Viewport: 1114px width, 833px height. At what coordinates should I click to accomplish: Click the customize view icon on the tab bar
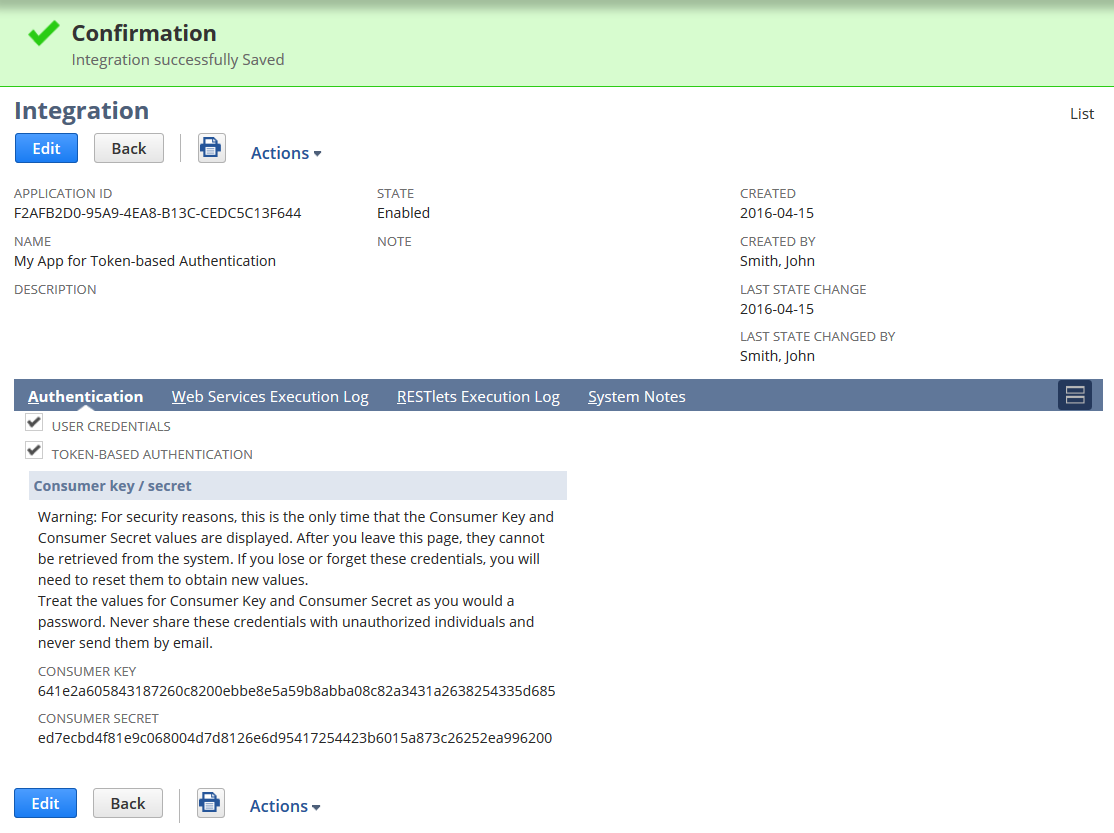coord(1075,395)
